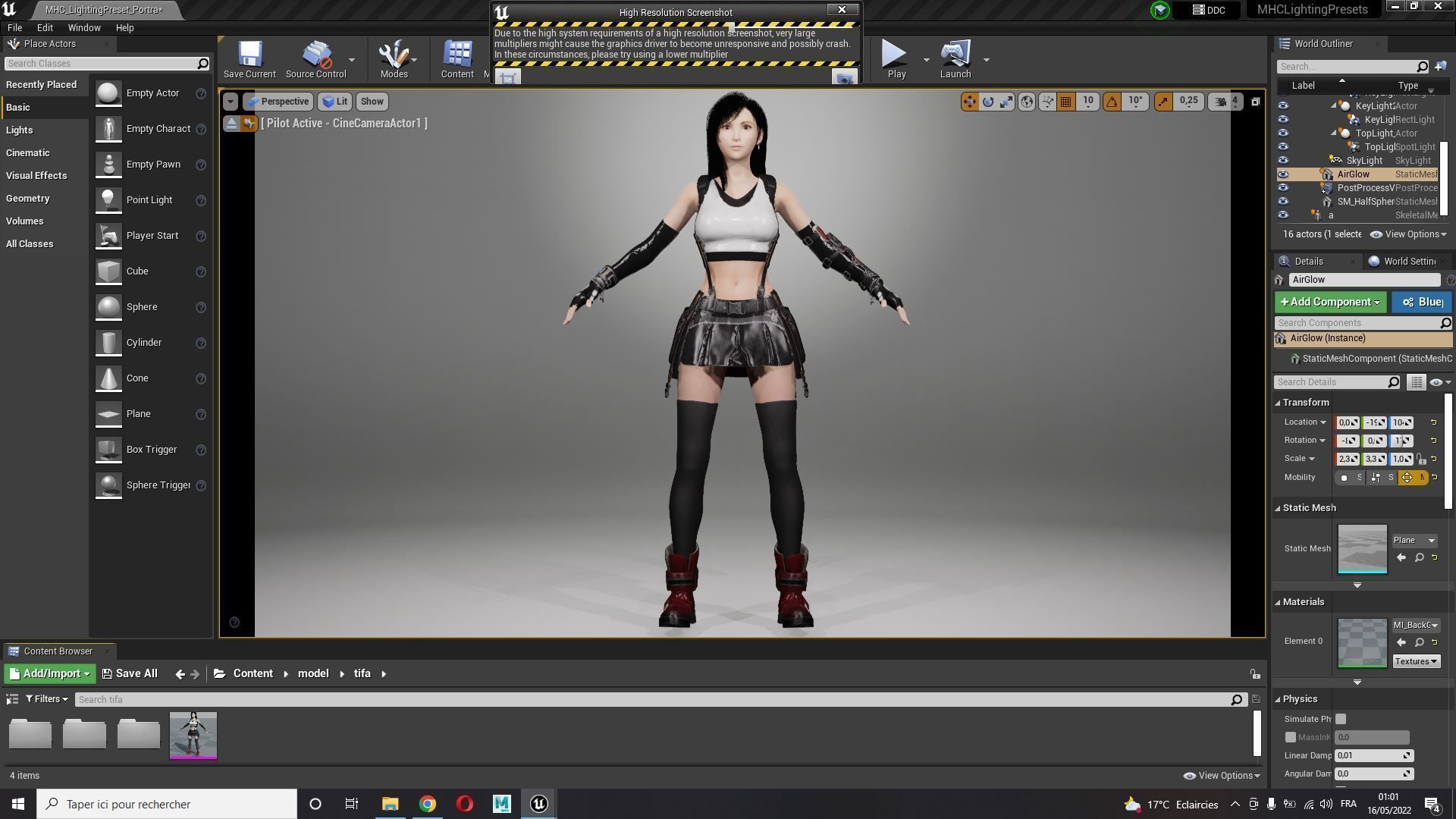Switch to Details tab

pyautogui.click(x=1308, y=262)
